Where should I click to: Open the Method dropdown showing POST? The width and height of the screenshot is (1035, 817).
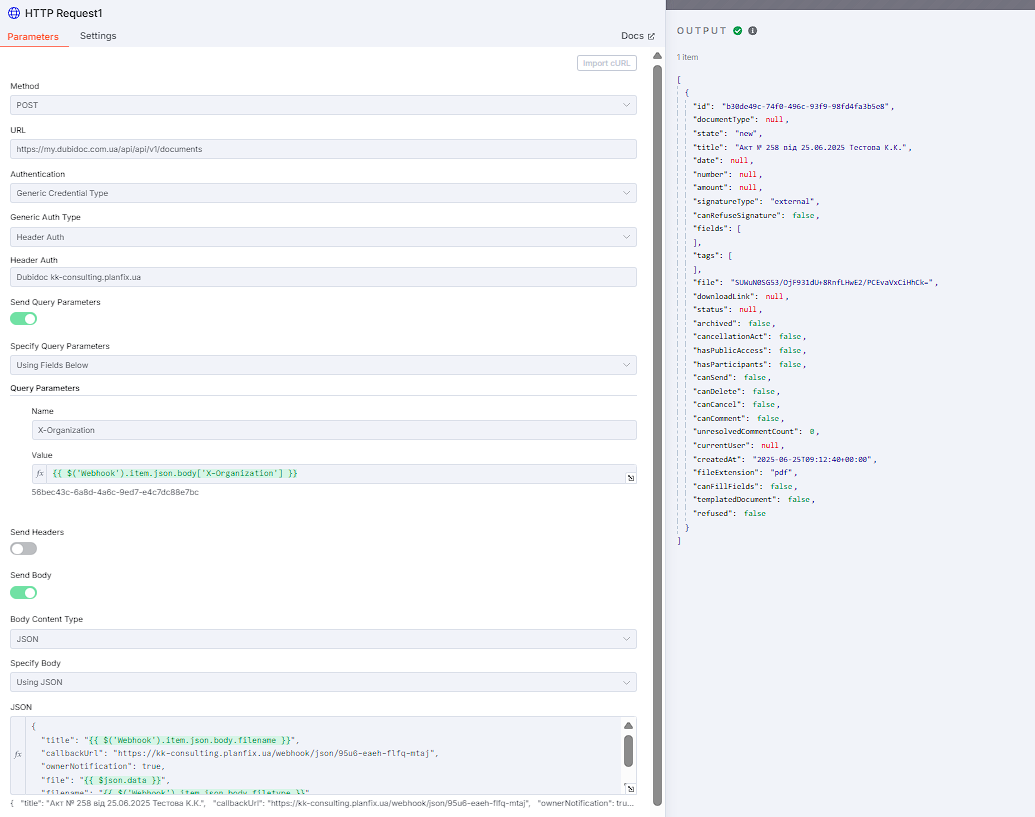point(323,105)
